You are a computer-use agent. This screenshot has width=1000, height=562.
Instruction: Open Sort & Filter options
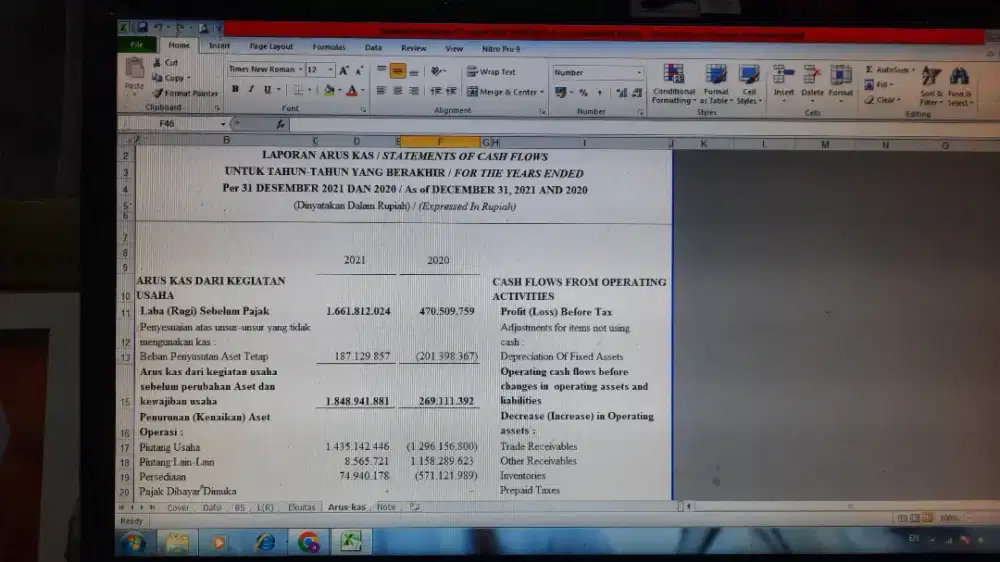pos(931,86)
